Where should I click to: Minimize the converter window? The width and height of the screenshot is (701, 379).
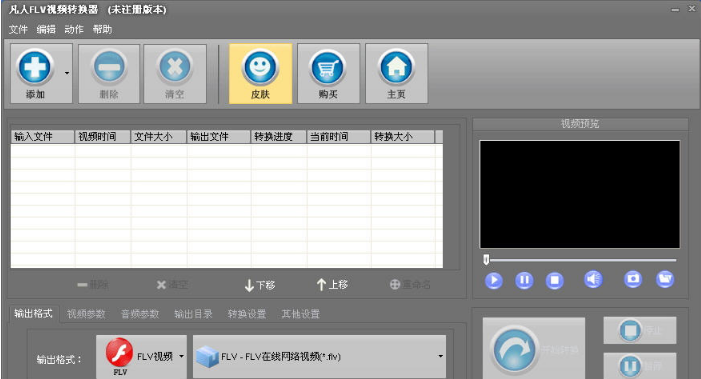[x=675, y=10]
